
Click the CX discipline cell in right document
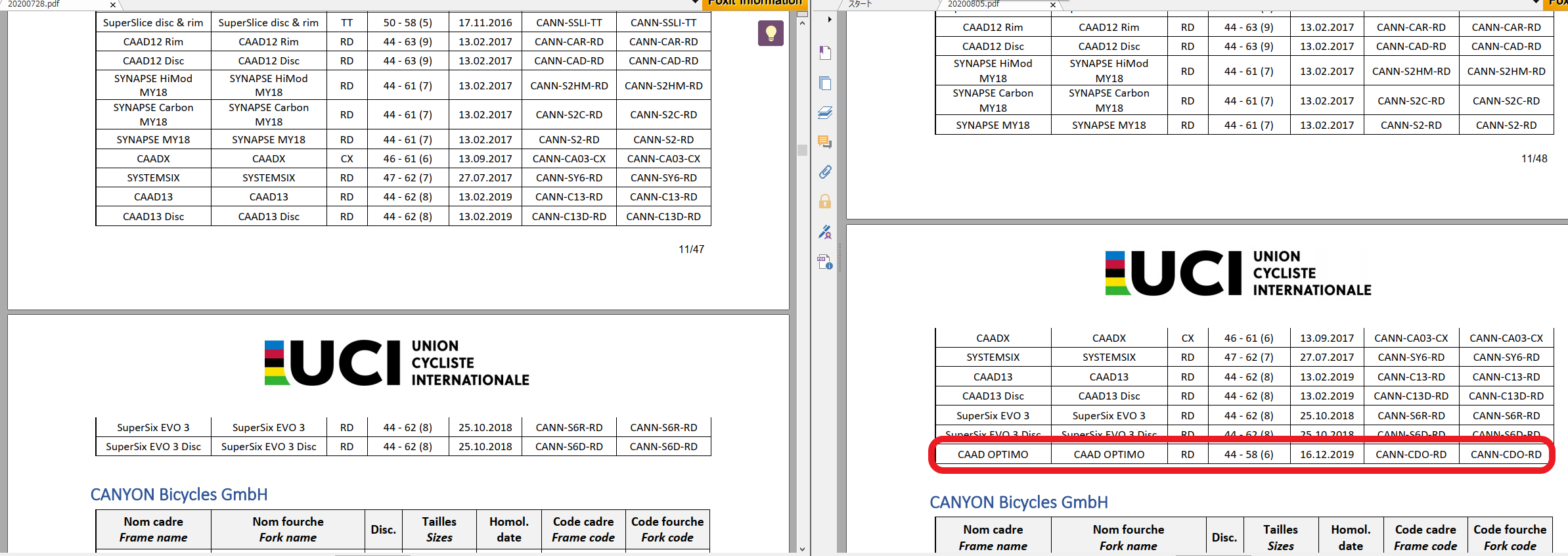pyautogui.click(x=1188, y=338)
